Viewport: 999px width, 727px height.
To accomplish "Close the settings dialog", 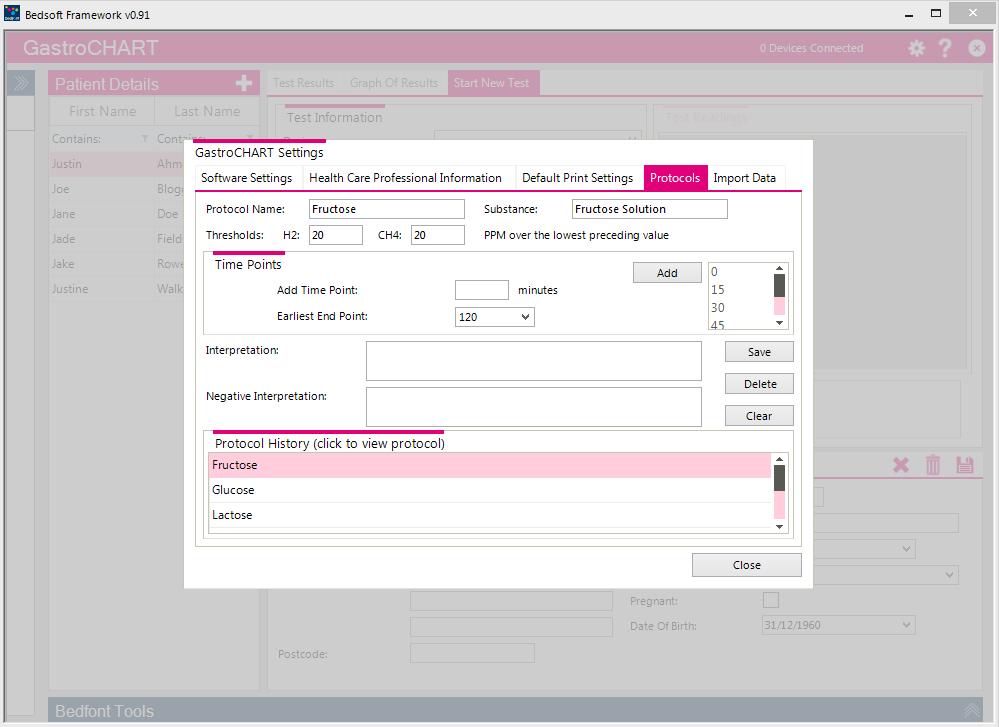I will pyautogui.click(x=746, y=565).
